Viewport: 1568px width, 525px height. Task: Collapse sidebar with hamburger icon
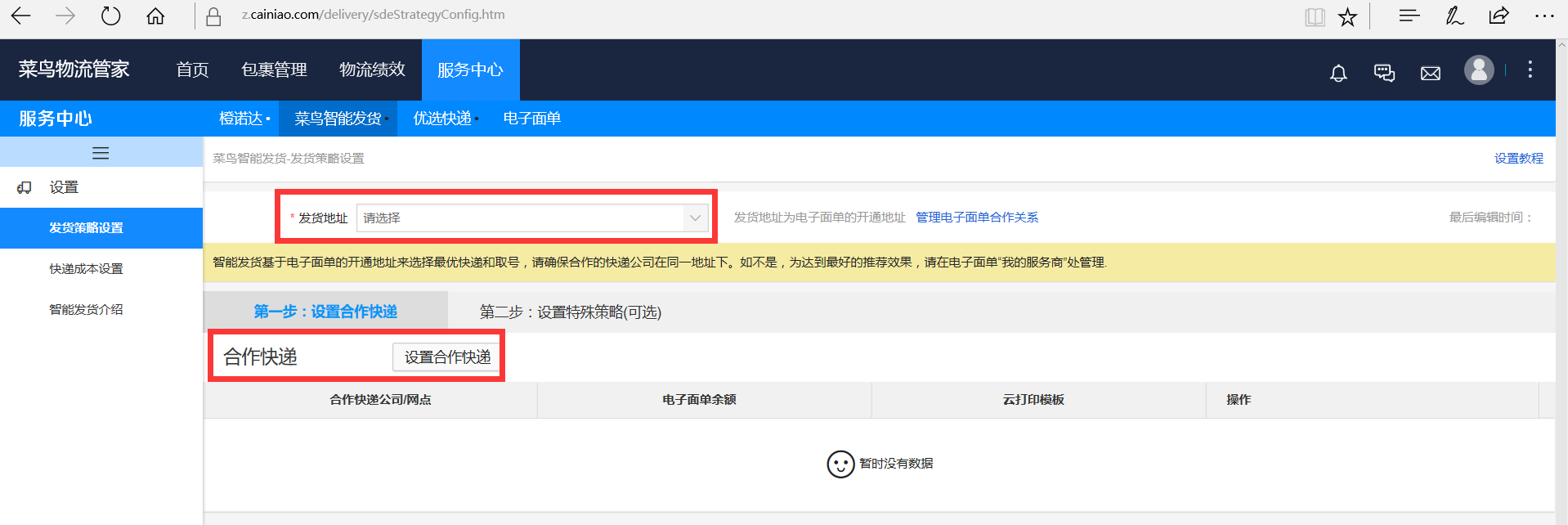tap(101, 153)
